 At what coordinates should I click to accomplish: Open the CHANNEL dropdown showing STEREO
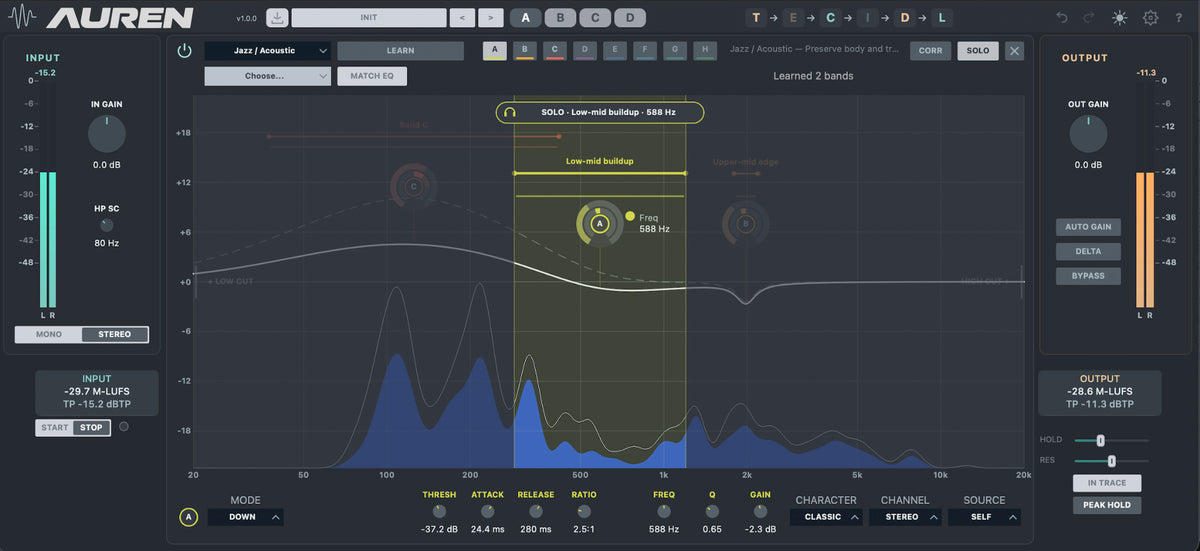[905, 517]
